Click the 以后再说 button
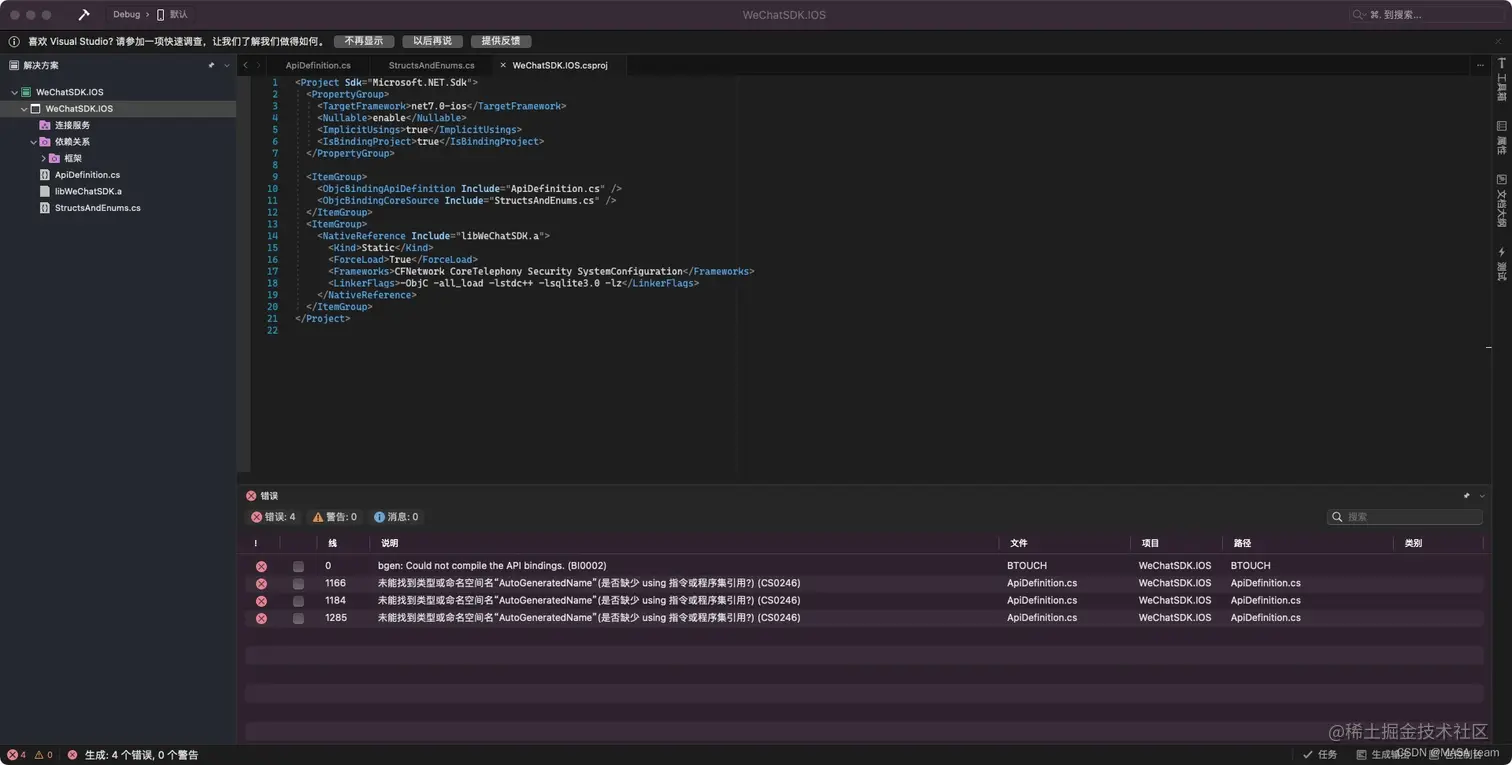 432,42
